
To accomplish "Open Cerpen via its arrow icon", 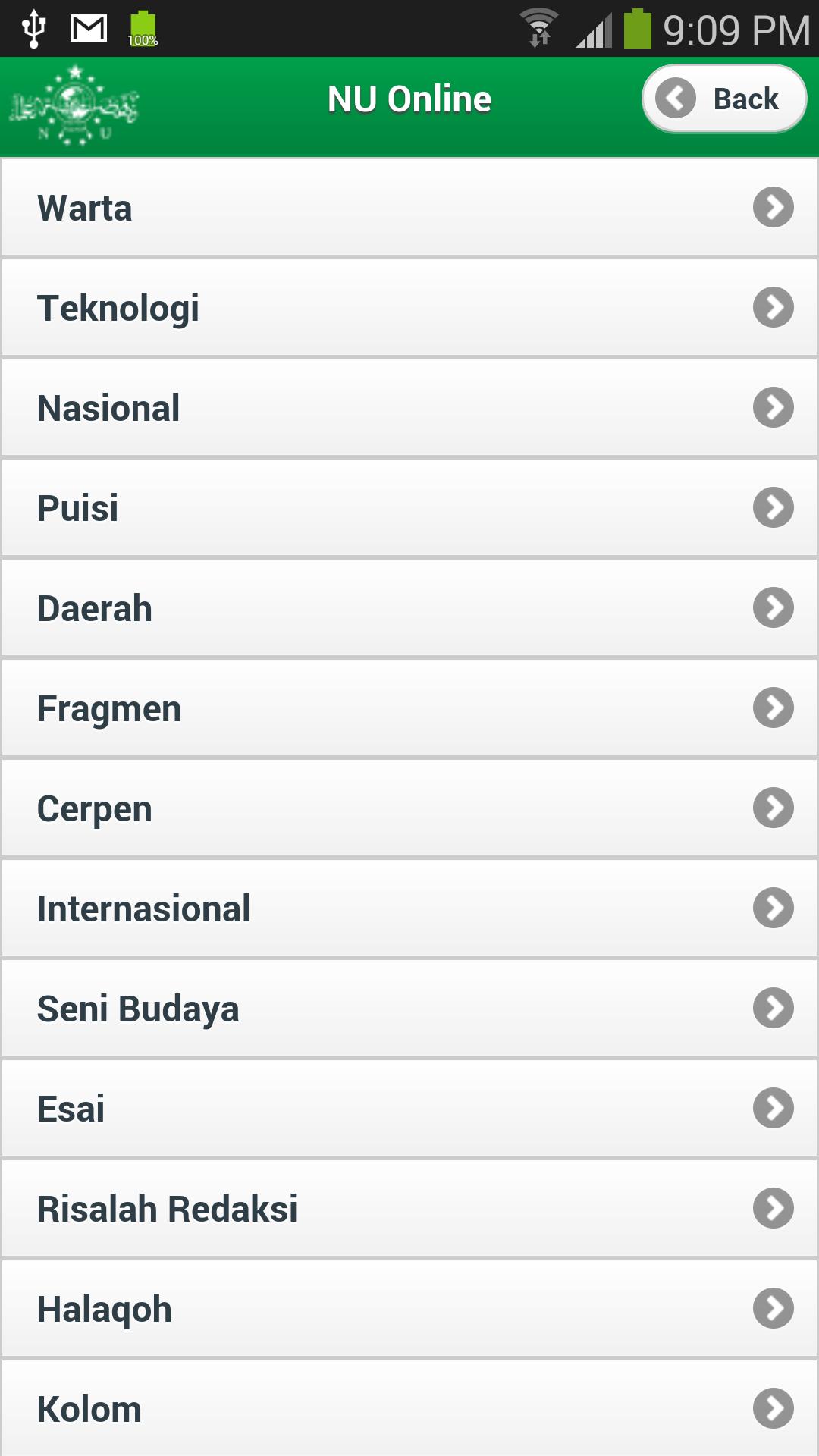I will 773,808.
